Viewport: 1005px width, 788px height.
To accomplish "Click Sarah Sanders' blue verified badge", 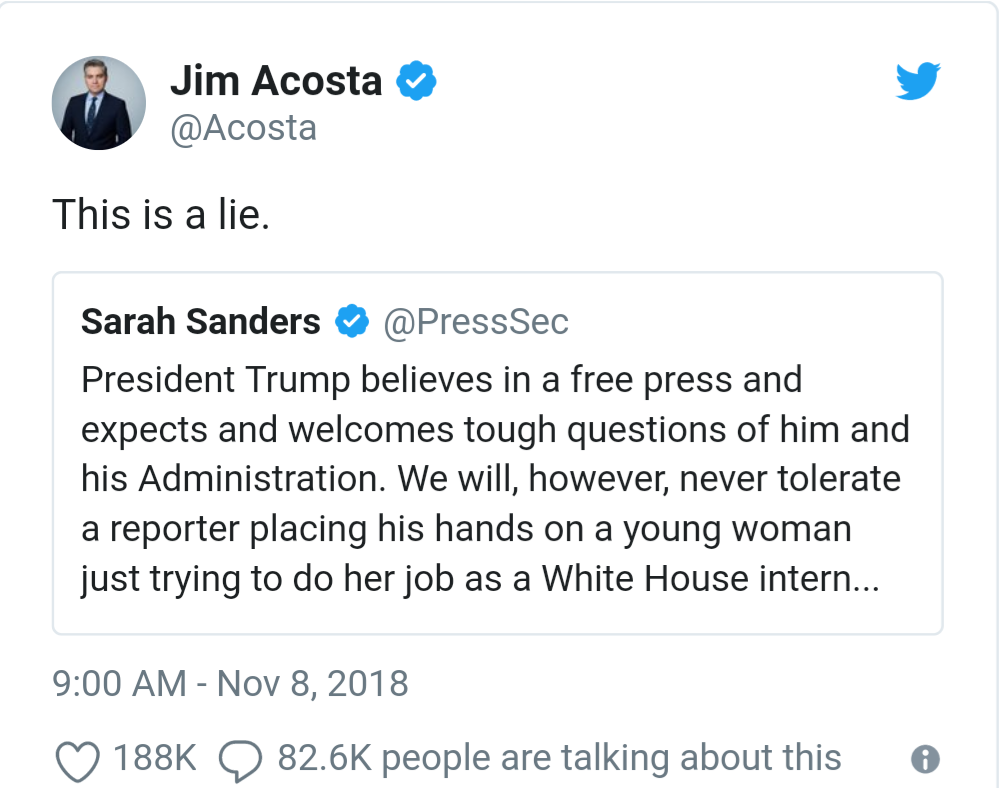I will point(351,322).
